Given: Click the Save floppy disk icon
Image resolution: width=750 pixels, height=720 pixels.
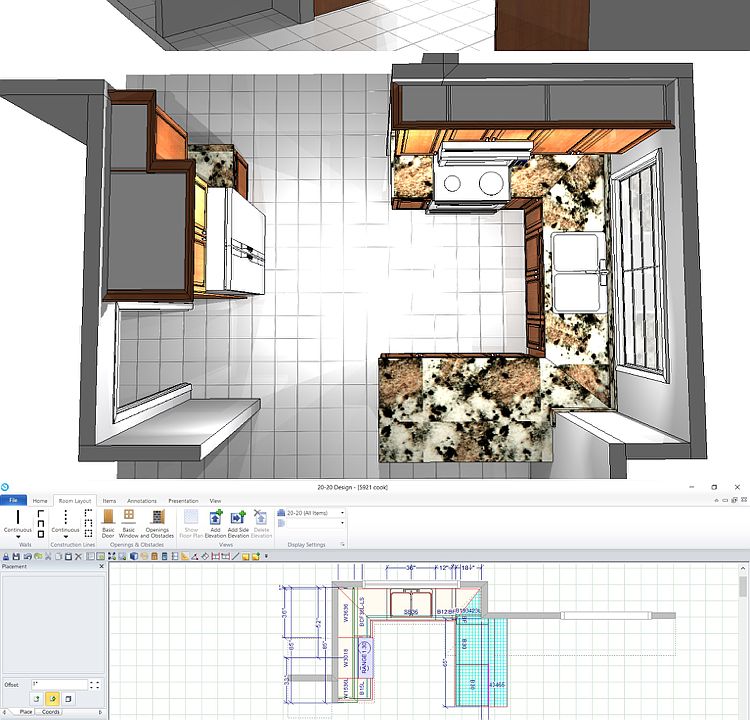Looking at the screenshot, I should tap(16, 556).
